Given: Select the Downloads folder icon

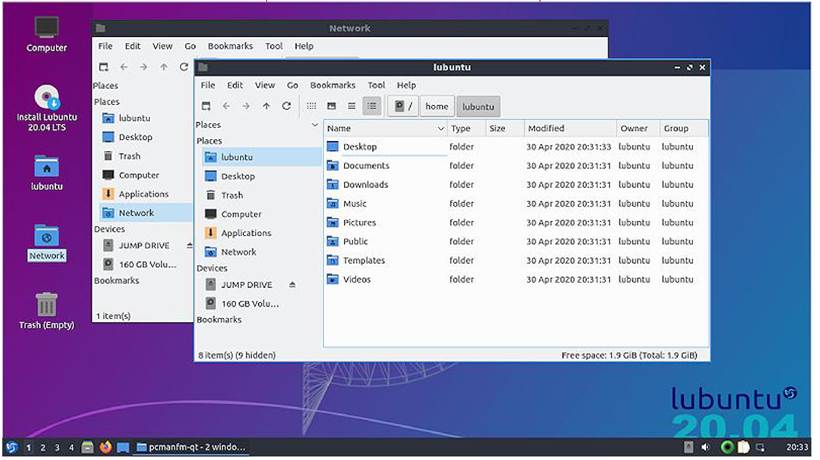Looking at the screenshot, I should [x=333, y=184].
